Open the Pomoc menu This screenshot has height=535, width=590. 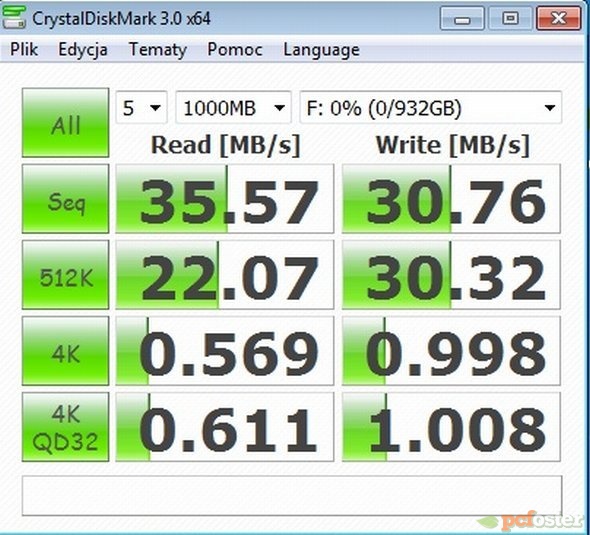(235, 49)
